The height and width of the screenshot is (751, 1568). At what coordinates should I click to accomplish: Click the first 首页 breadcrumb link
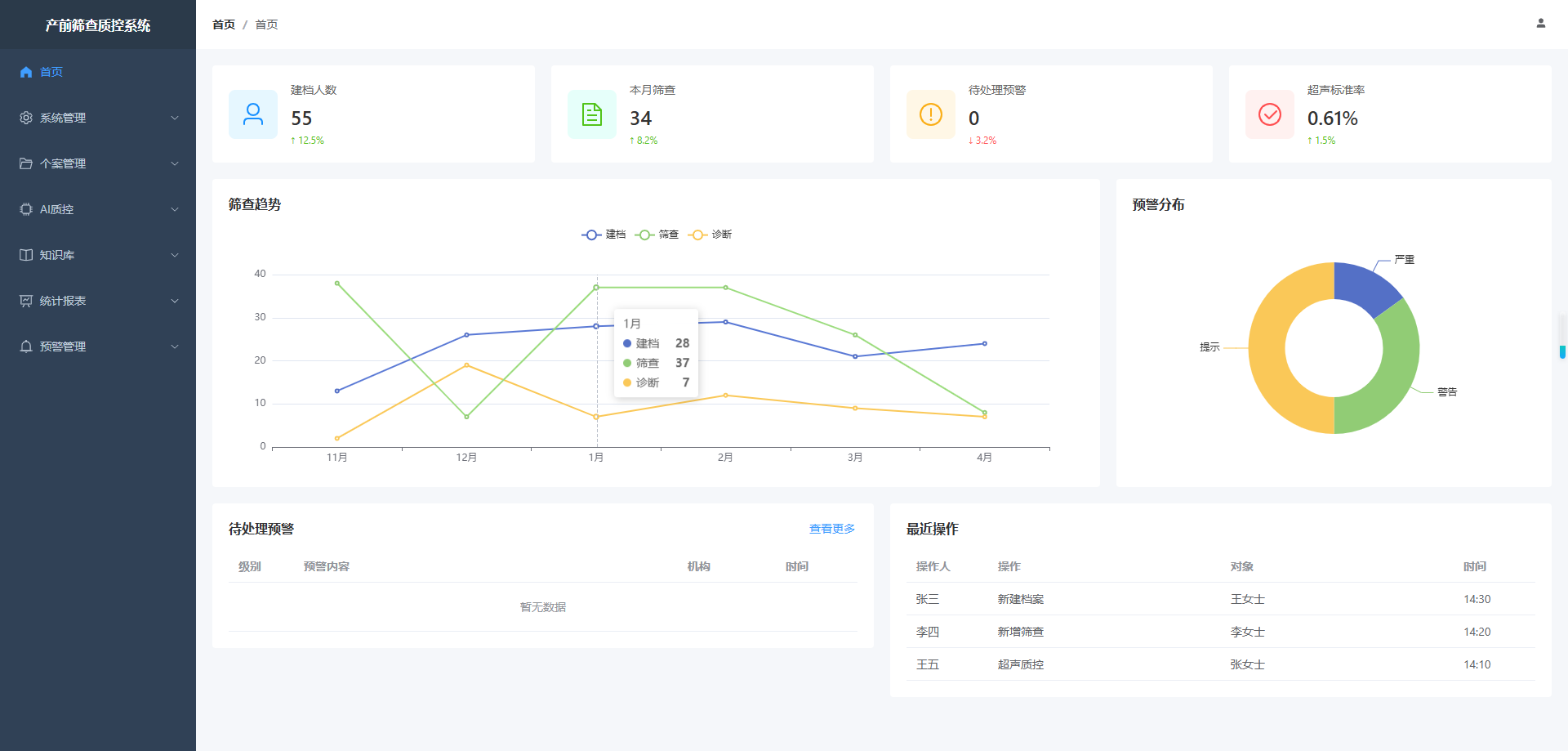click(x=224, y=25)
